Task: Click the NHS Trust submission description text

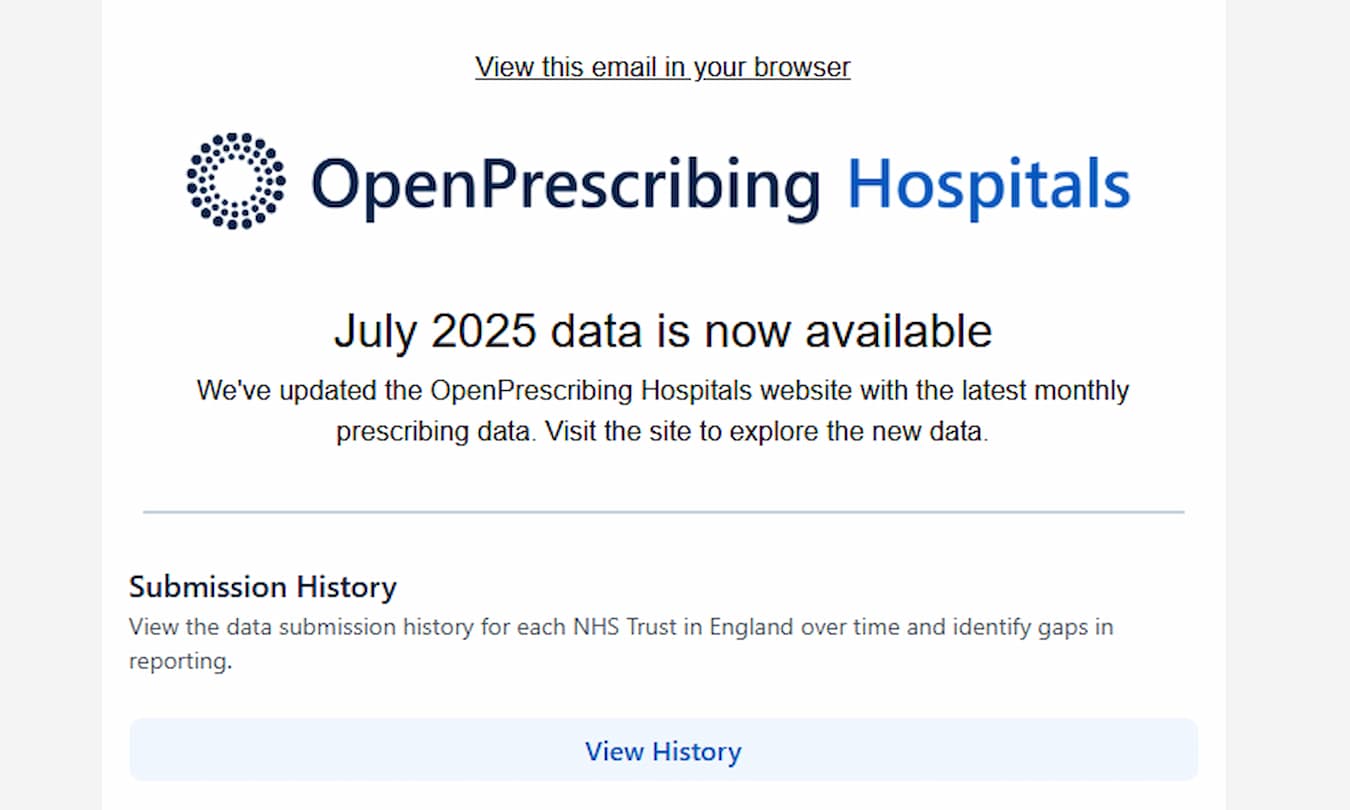Action: (x=620, y=643)
